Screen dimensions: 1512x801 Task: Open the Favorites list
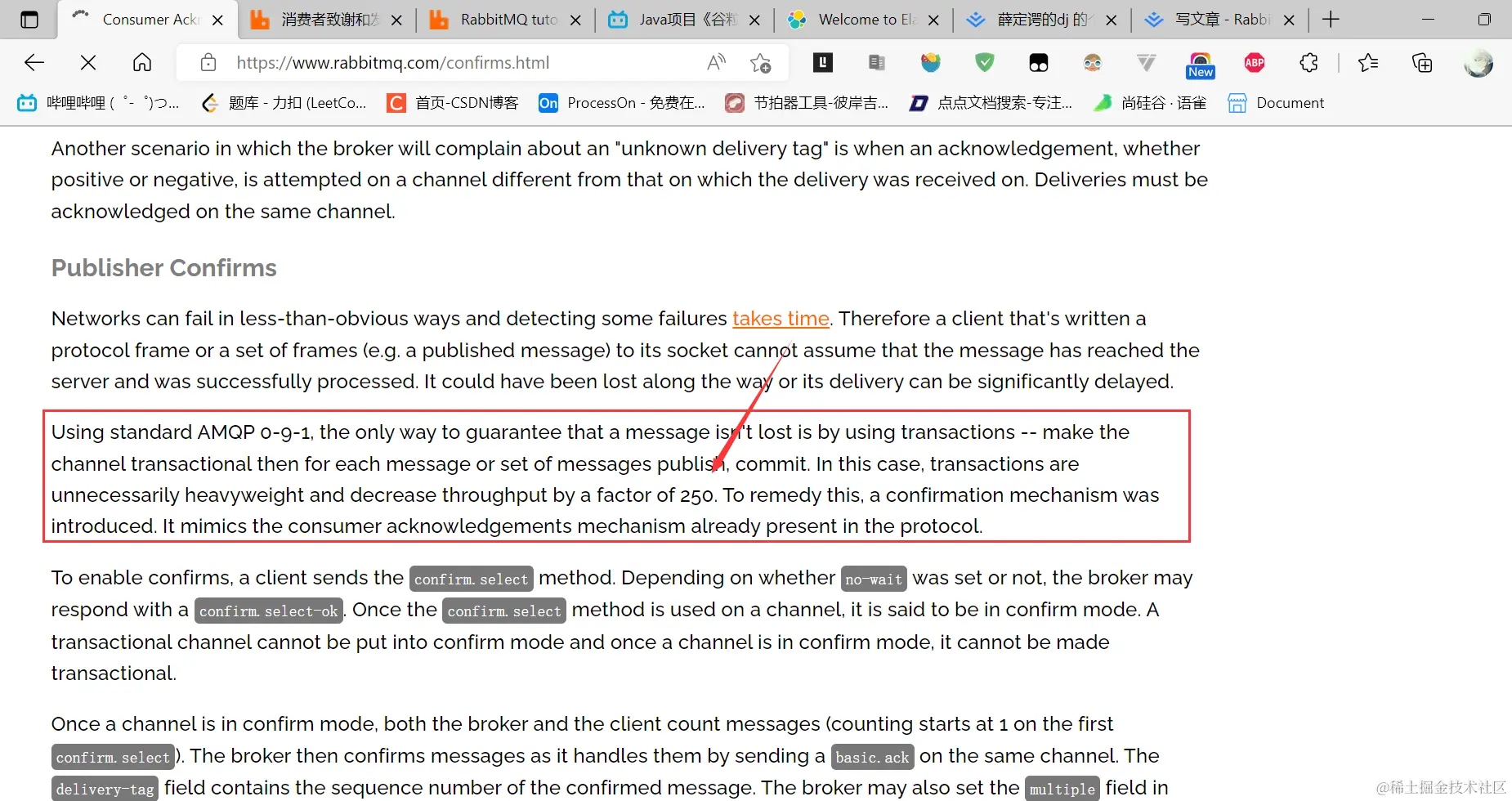[1368, 63]
